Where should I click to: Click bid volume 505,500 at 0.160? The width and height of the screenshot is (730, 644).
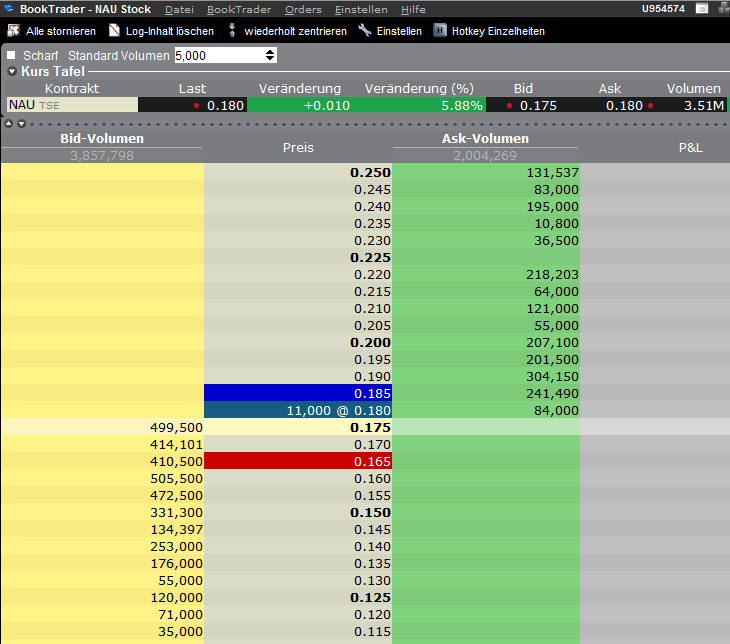[176, 478]
